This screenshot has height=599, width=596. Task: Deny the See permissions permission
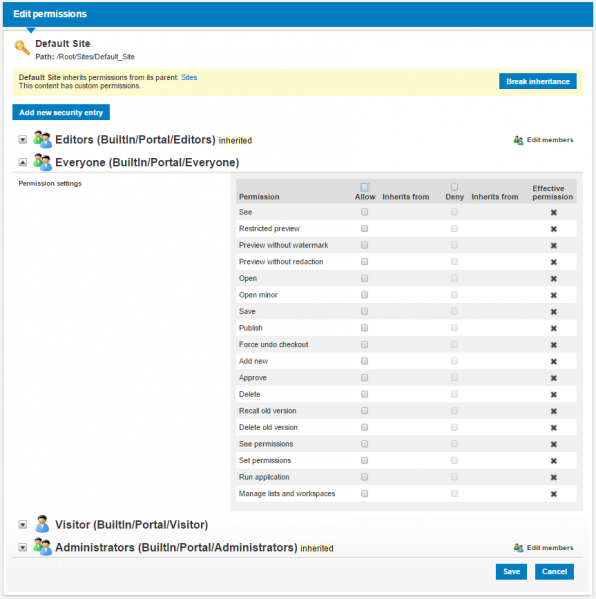point(454,444)
